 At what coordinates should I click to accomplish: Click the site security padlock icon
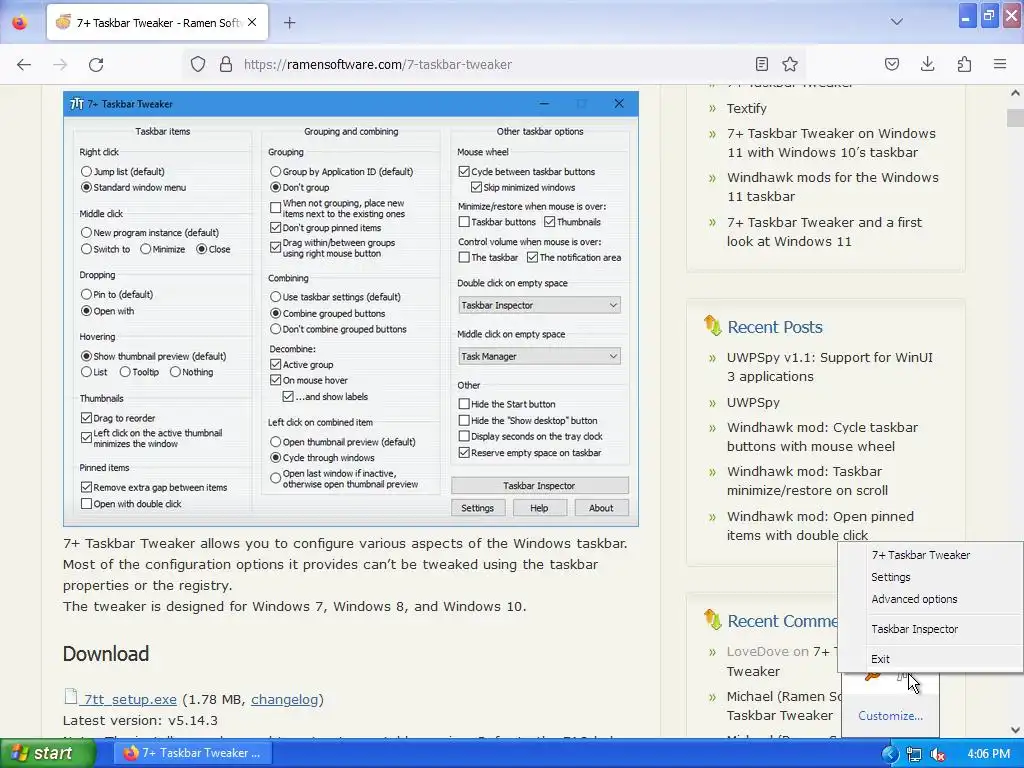coord(225,64)
